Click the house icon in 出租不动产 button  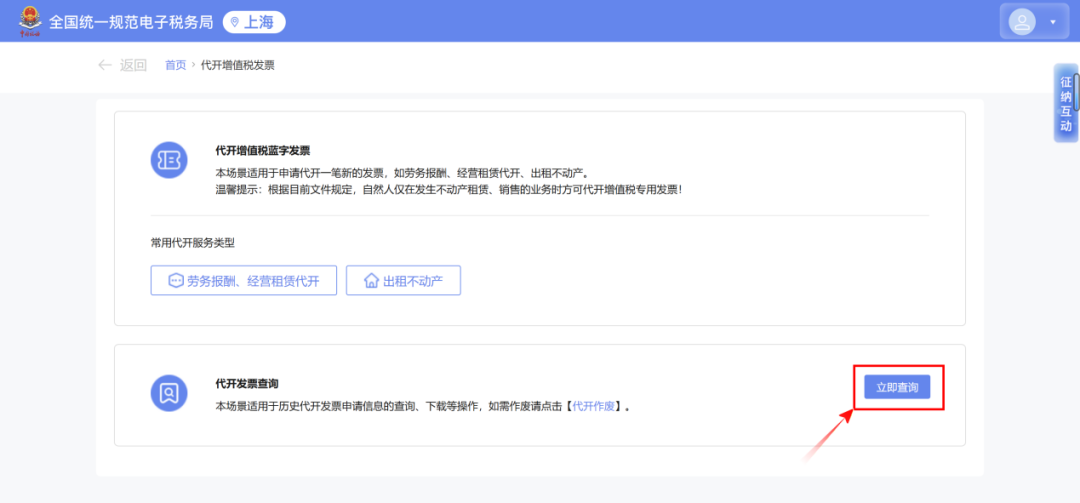tap(371, 280)
